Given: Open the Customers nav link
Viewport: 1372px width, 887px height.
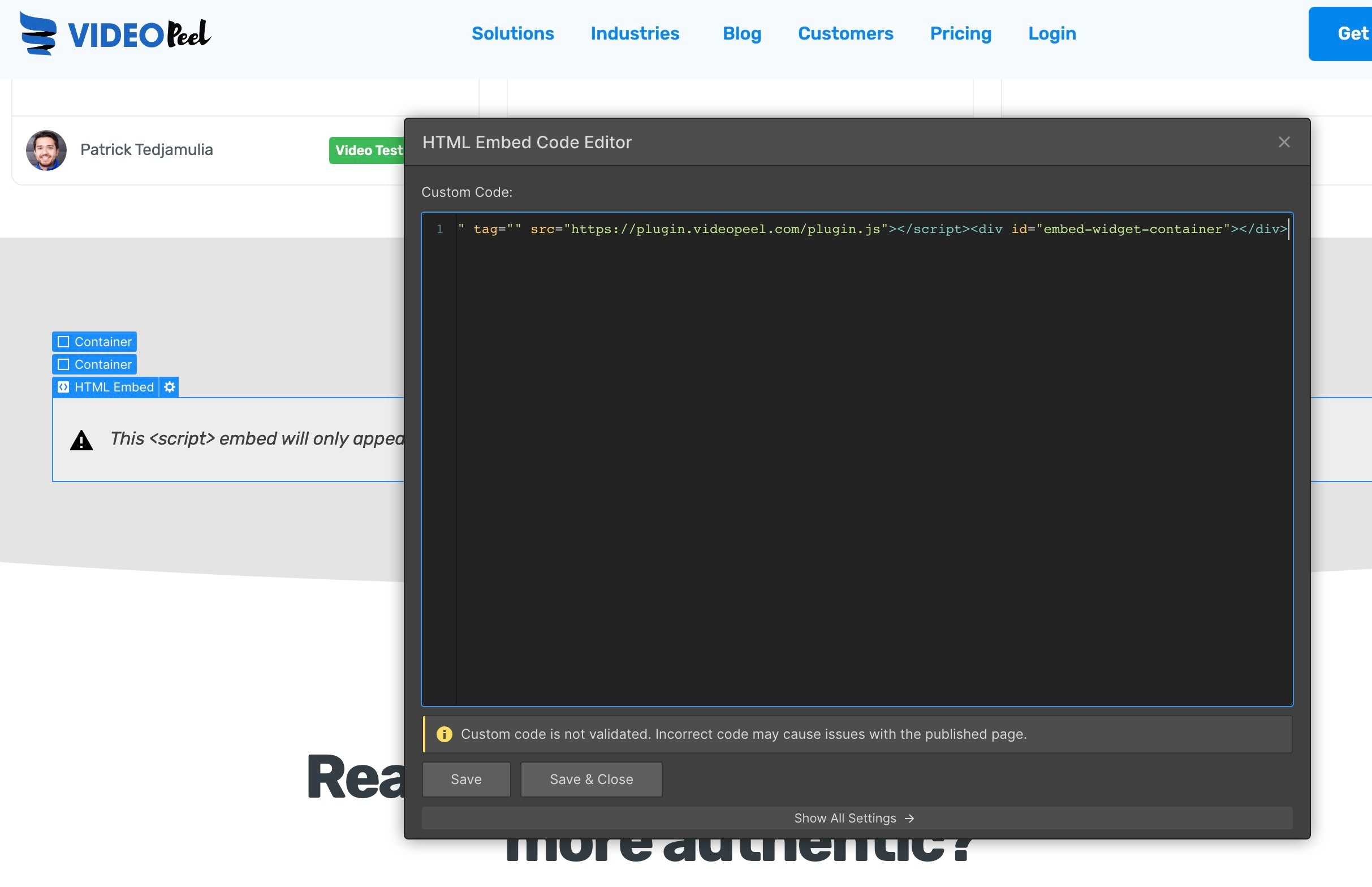Looking at the screenshot, I should coord(845,33).
